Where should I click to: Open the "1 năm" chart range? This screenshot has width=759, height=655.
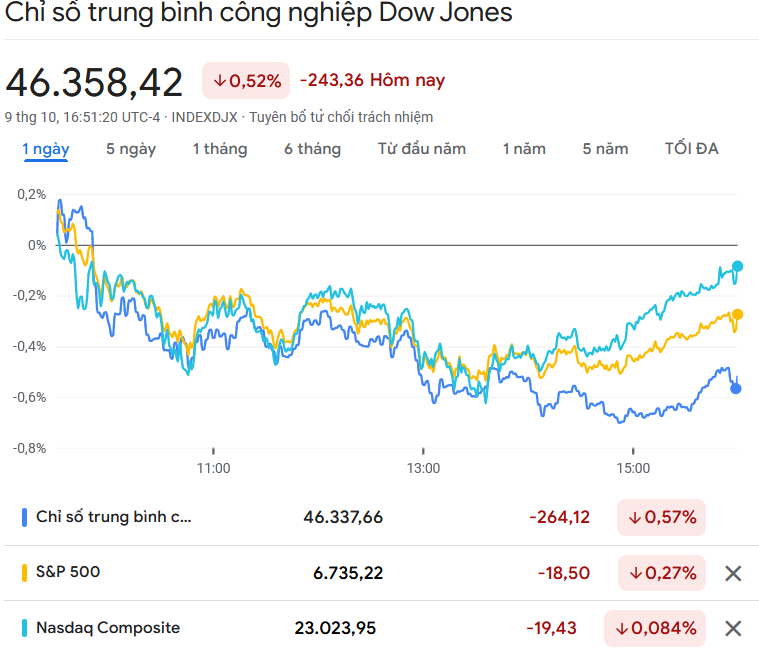coord(524,149)
